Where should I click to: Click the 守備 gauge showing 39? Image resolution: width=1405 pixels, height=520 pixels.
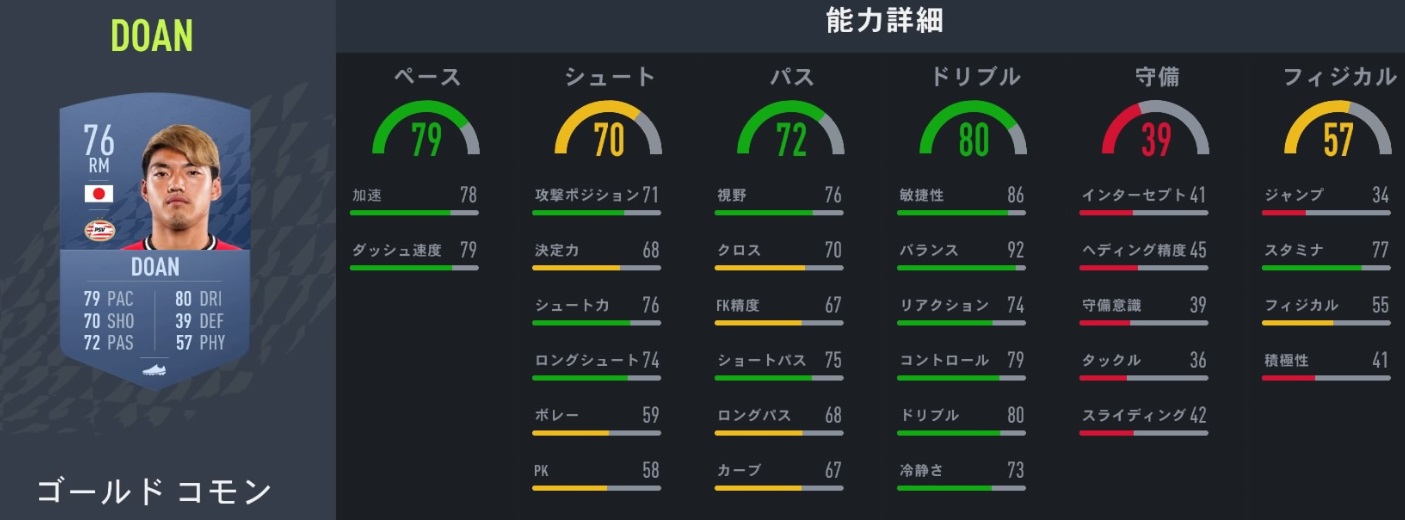1156,130
